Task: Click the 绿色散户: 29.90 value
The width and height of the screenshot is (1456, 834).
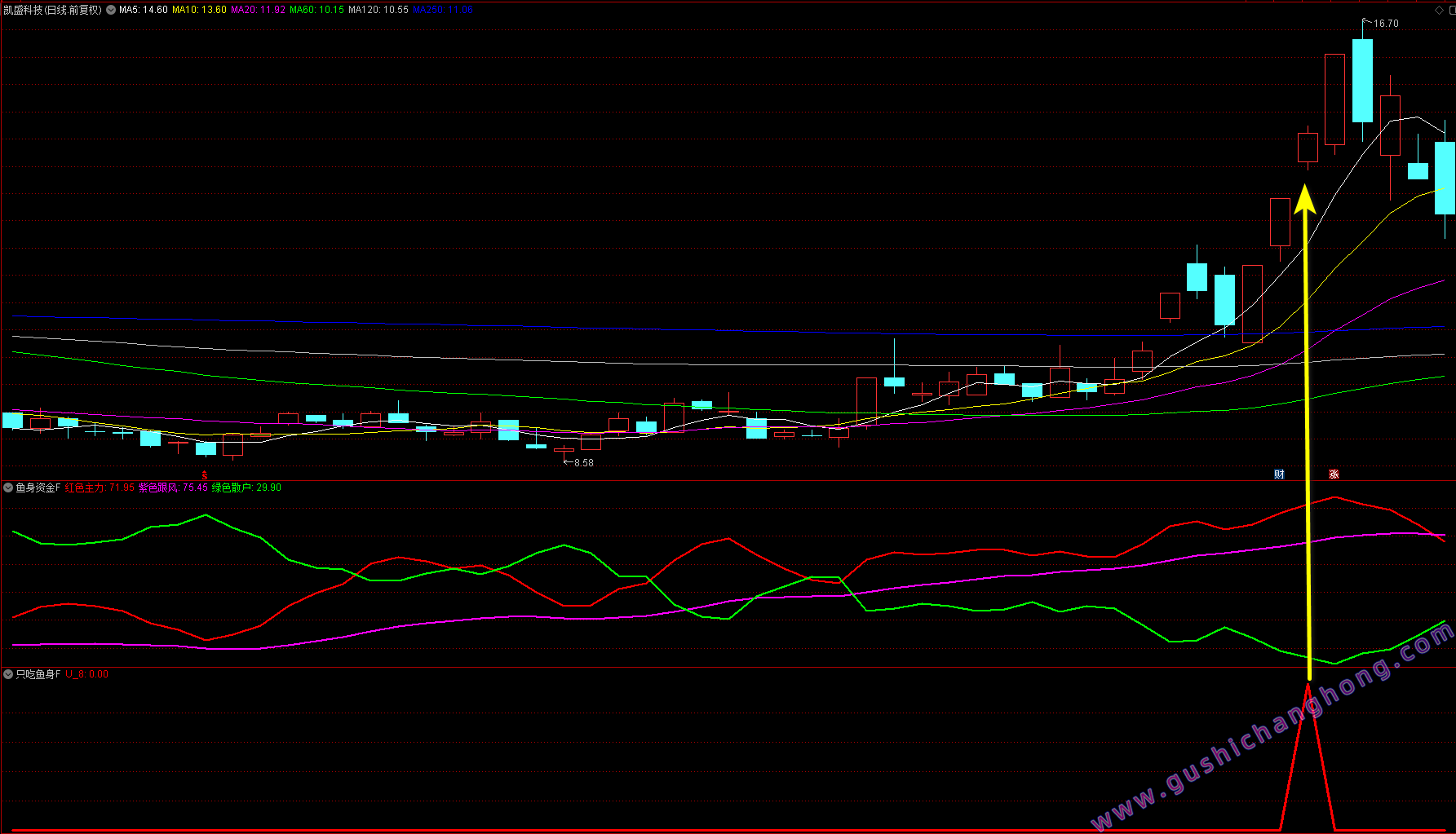Action: [x=246, y=488]
